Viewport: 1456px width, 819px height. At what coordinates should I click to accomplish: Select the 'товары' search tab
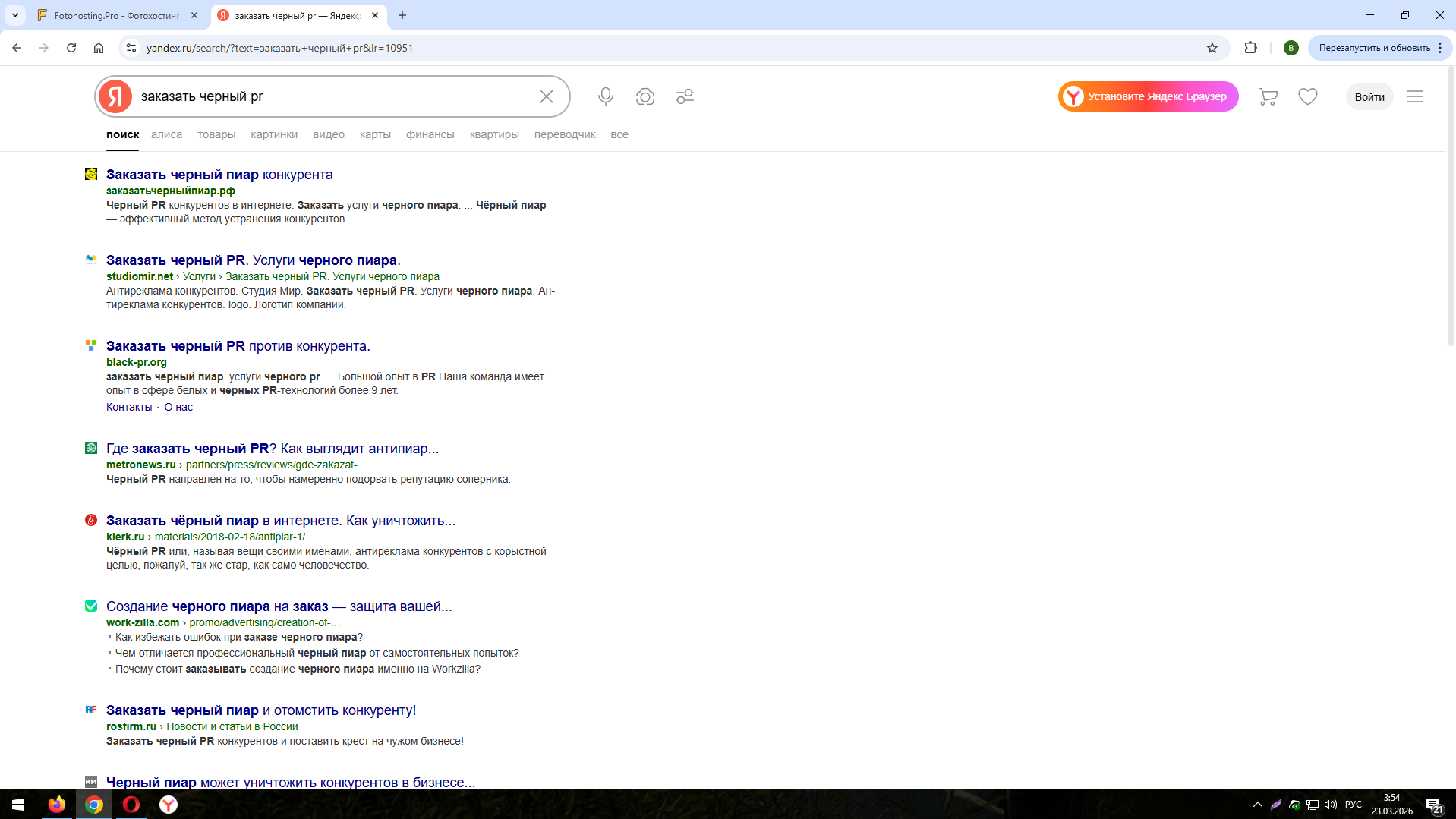tap(216, 134)
